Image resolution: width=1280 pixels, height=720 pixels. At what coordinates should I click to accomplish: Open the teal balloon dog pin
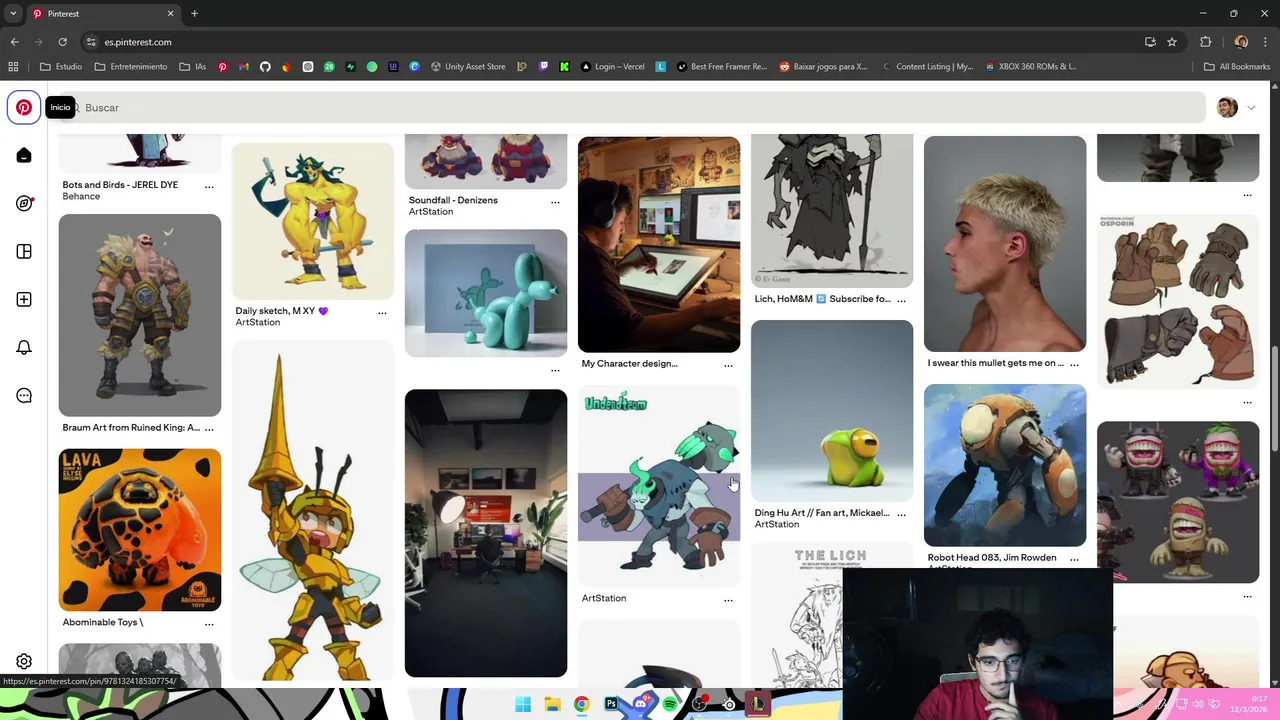[486, 293]
